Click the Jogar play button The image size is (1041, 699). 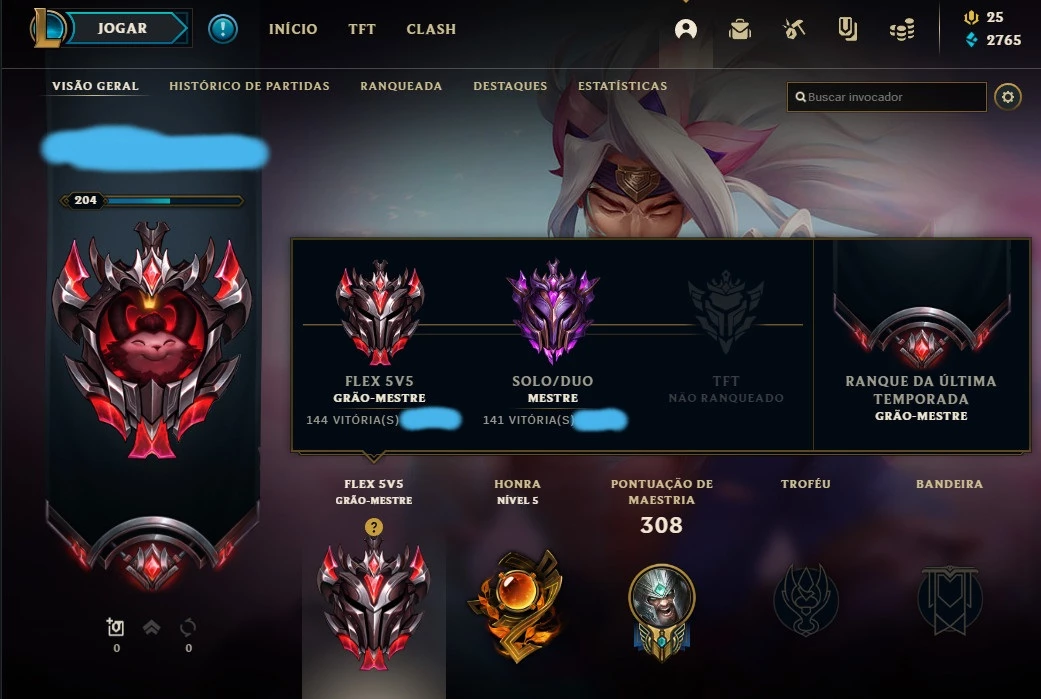[125, 29]
